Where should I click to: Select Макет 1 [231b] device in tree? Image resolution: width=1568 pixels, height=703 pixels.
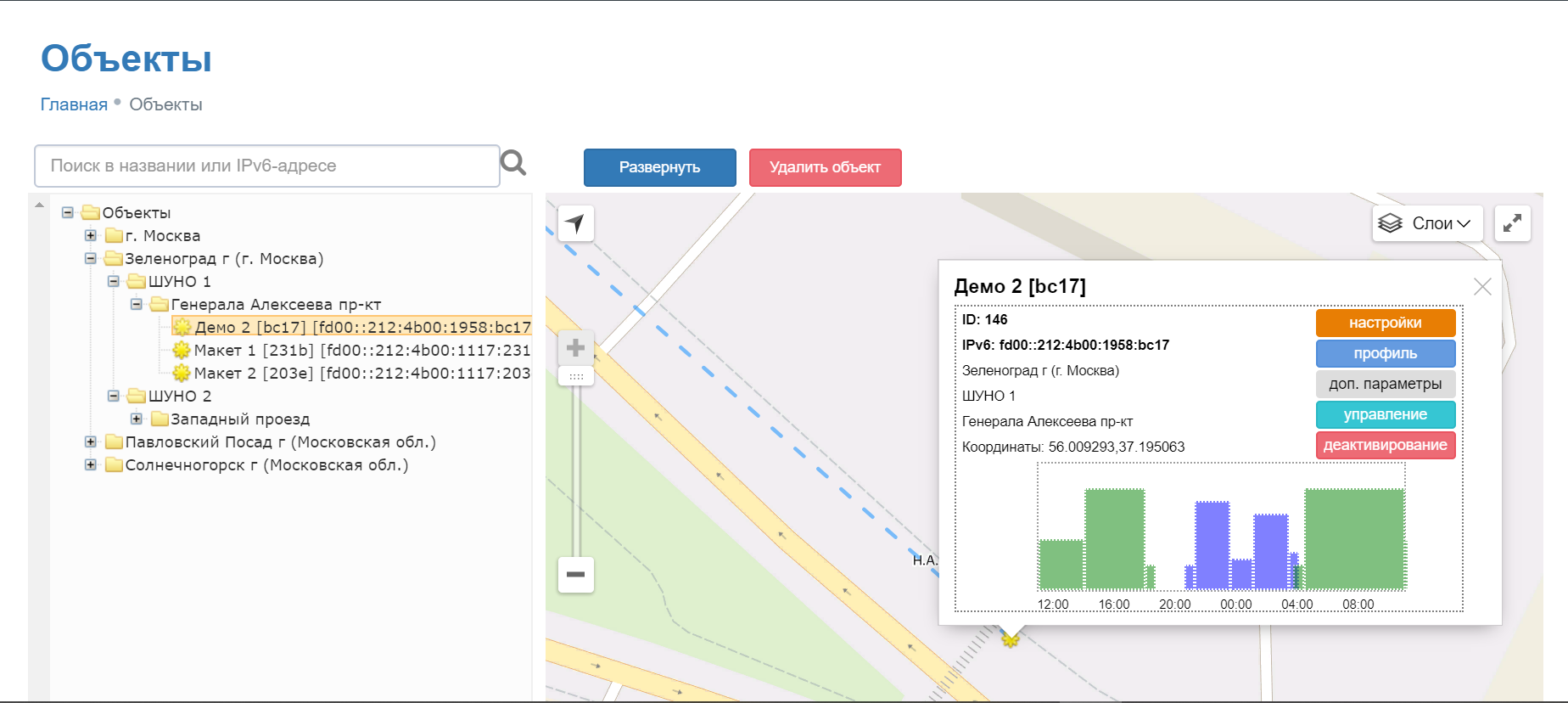pyautogui.click(x=361, y=350)
